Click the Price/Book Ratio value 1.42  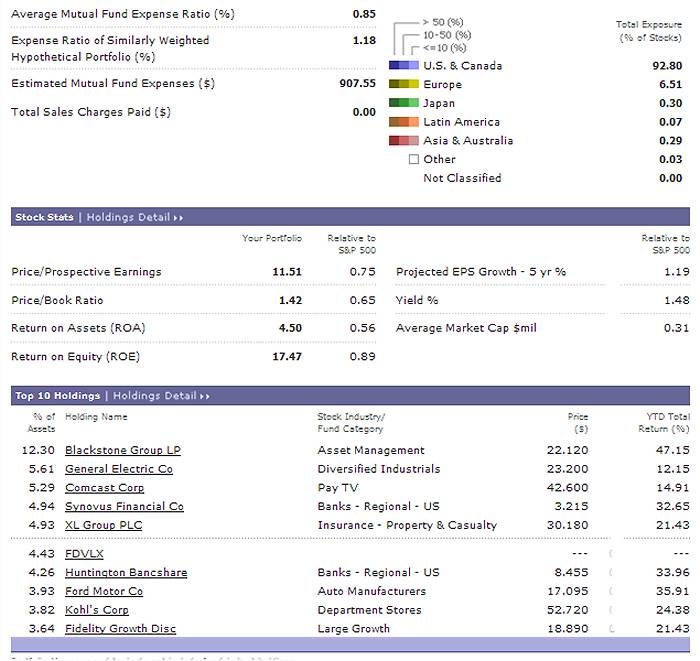(290, 300)
